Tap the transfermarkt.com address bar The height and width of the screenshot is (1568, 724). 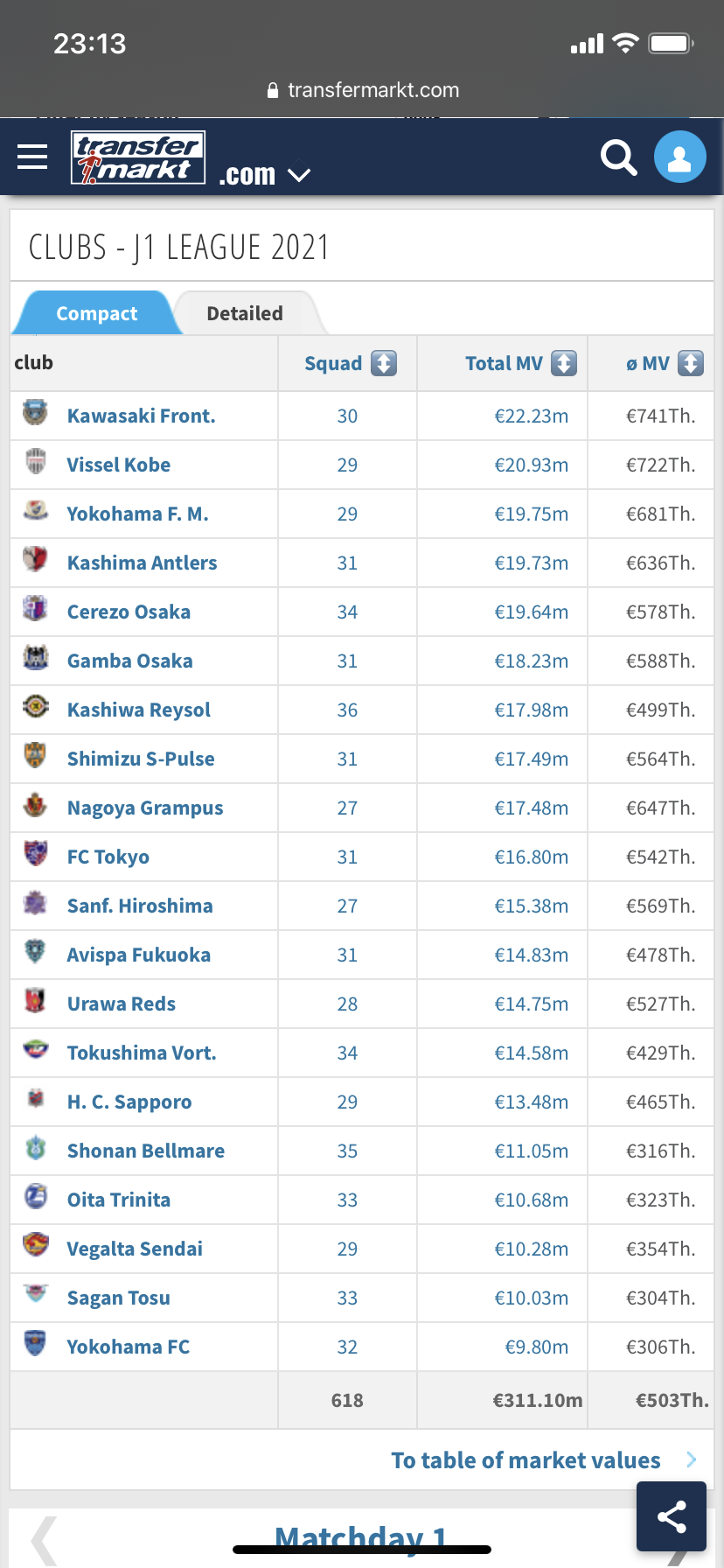click(x=362, y=90)
